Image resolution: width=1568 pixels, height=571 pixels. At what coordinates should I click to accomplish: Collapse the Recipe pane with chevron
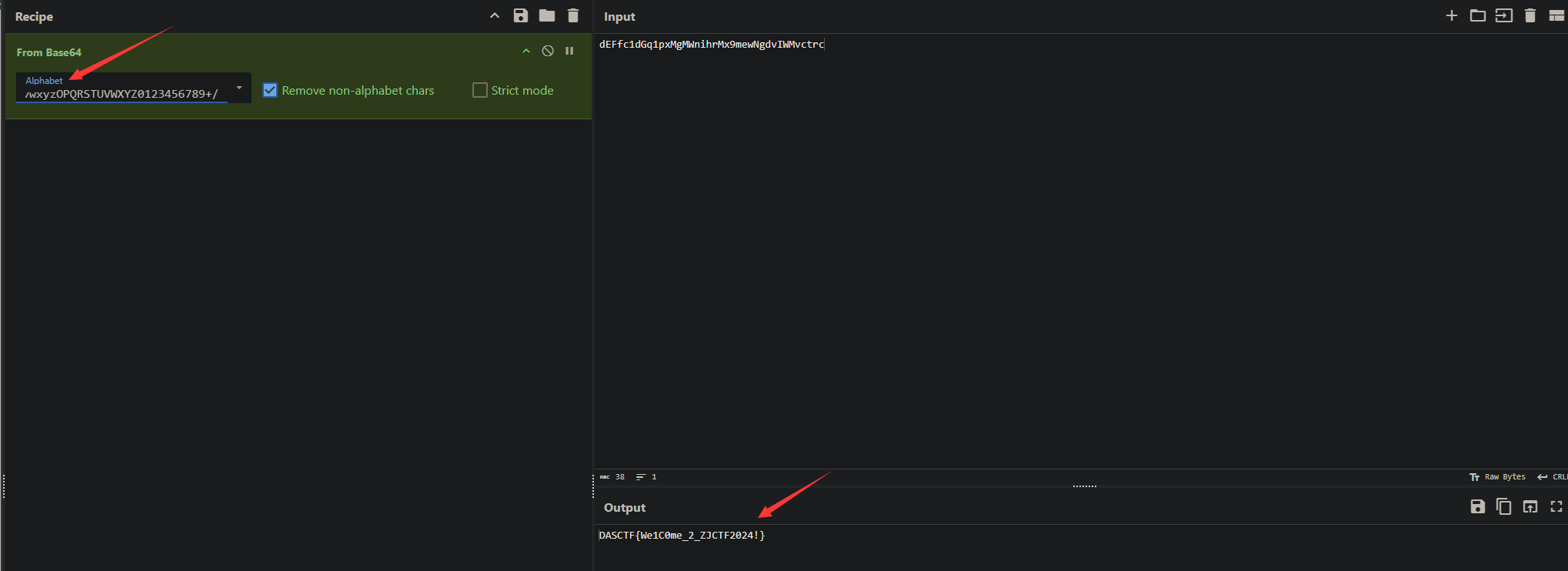click(x=495, y=15)
